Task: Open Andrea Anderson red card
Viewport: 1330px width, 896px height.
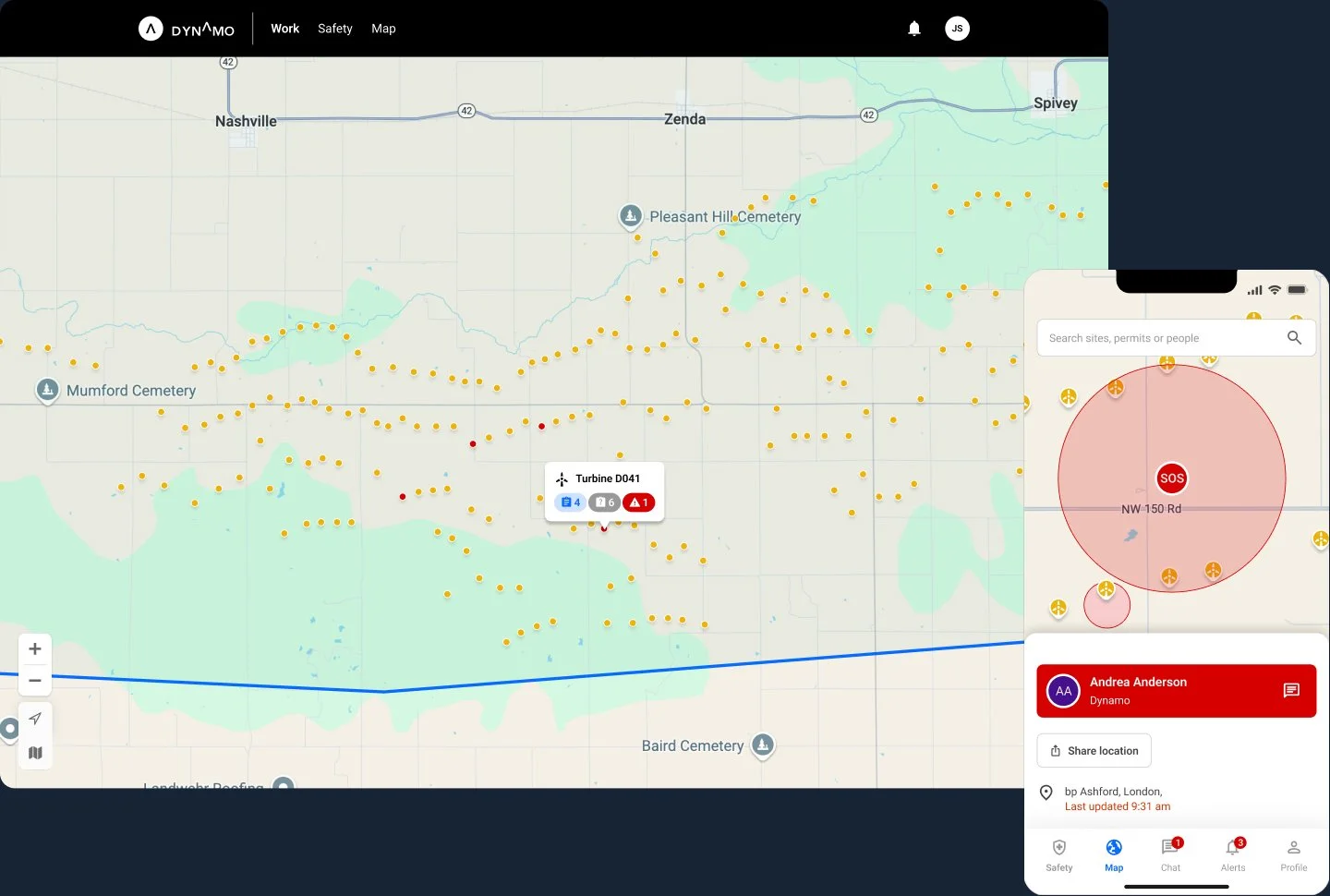Action: click(1177, 691)
